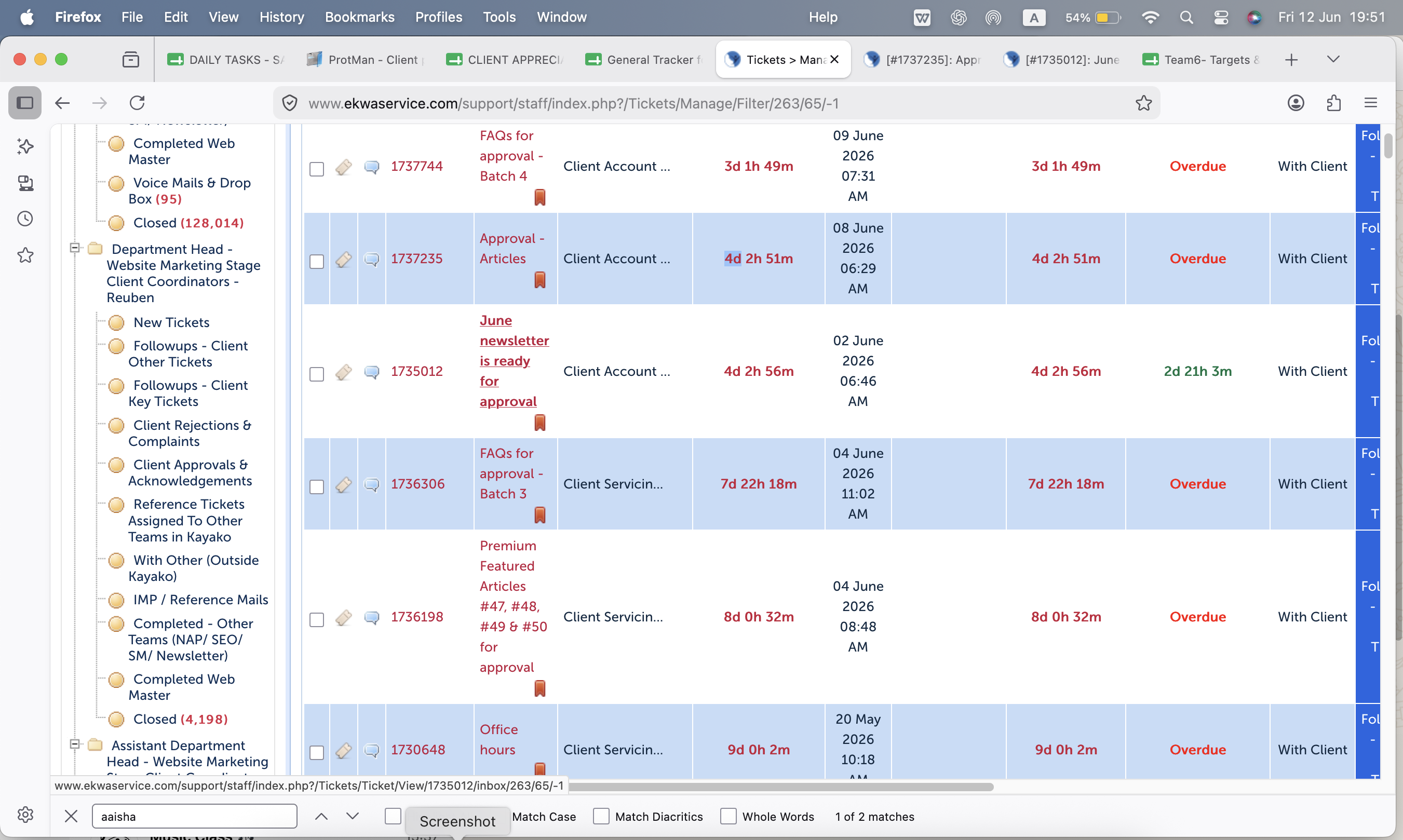Viewport: 1403px width, 840px height.
Task: Open macOS Spotlight search
Action: click(x=1186, y=18)
